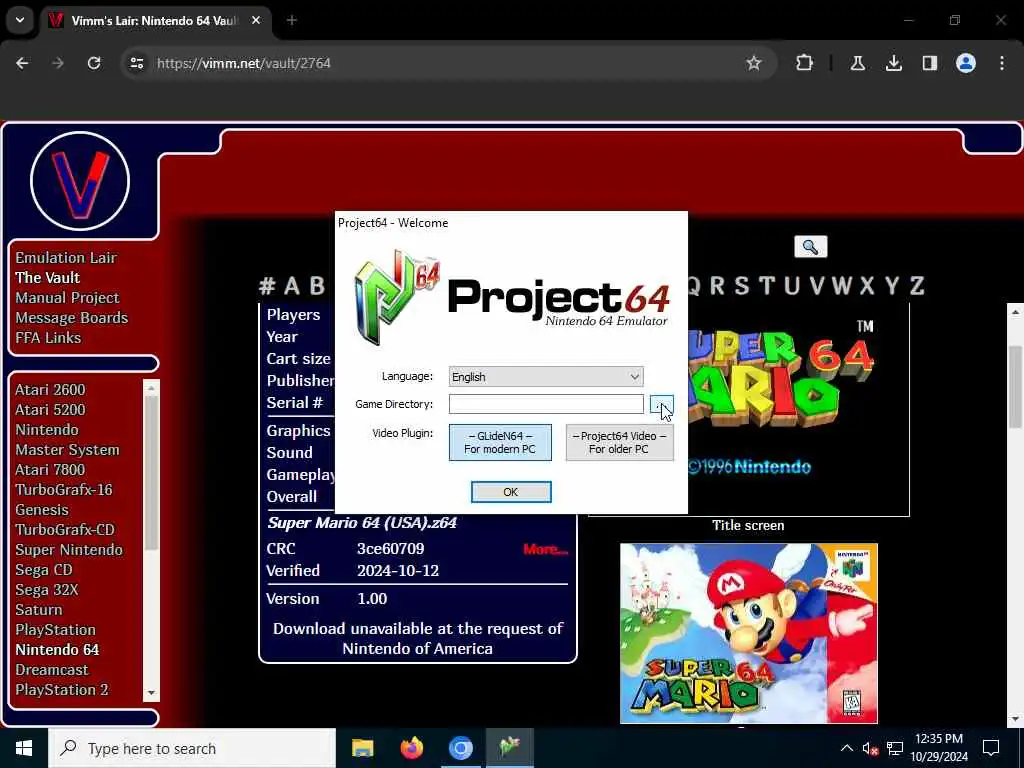Select Atari 7800 in the system list
This screenshot has height=768, width=1024.
tap(50, 470)
